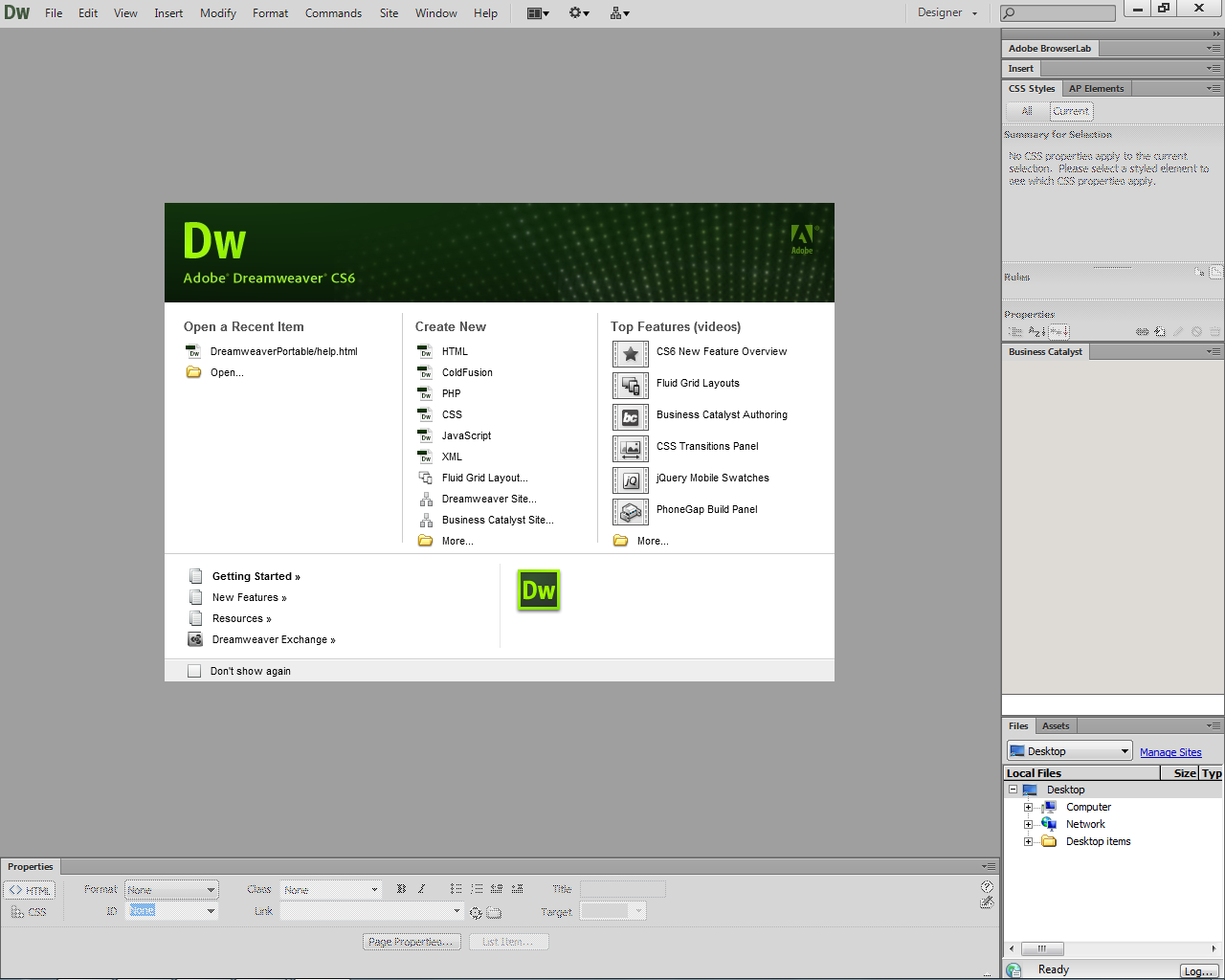Switch to HTML mode in Properties
This screenshot has height=980, width=1225.
point(30,890)
